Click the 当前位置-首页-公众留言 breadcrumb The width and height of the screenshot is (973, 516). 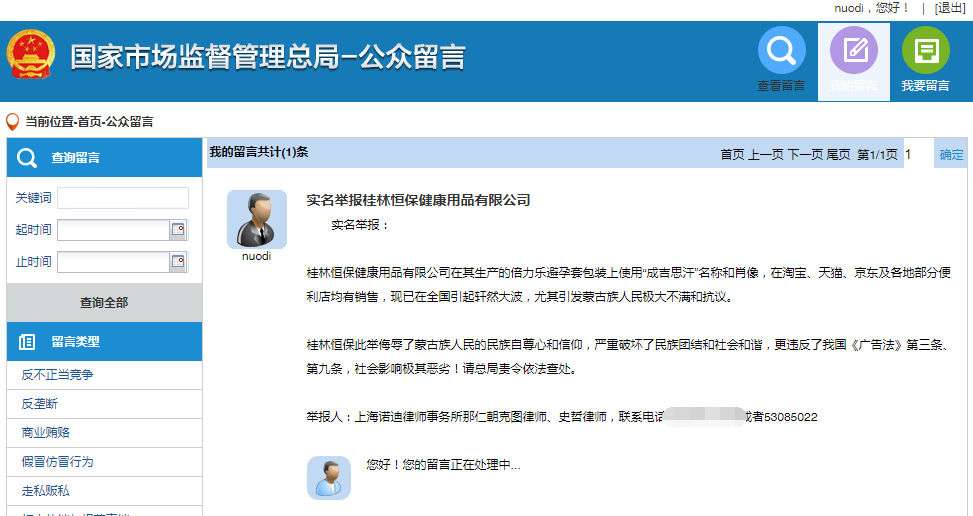pyautogui.click(x=89, y=122)
